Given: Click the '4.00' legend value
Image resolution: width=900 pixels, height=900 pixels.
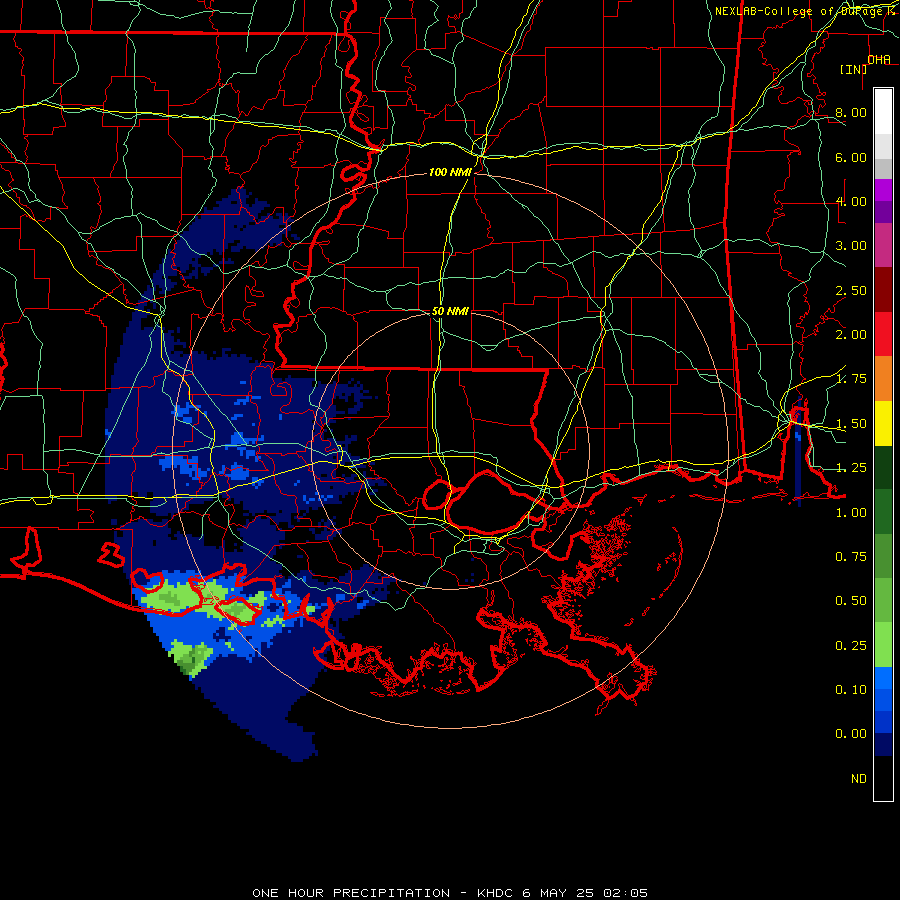Looking at the screenshot, I should click(x=851, y=201).
